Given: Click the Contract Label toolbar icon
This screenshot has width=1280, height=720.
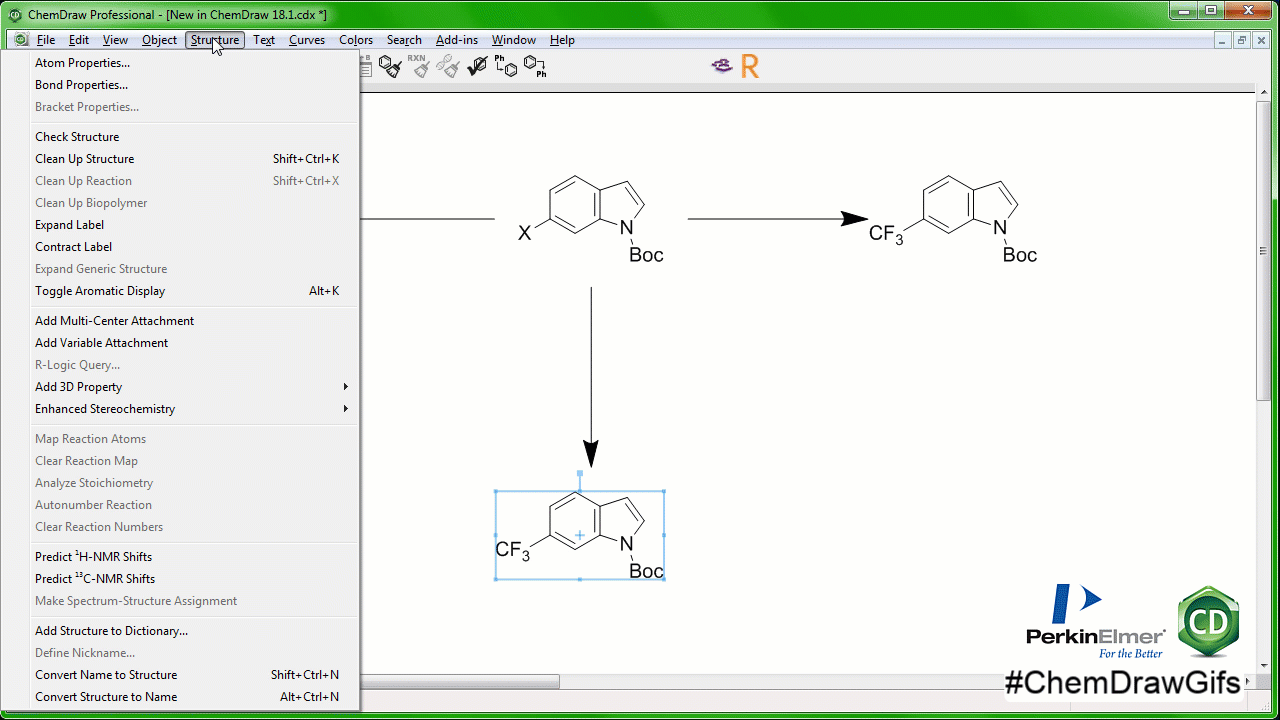Looking at the screenshot, I should (535, 67).
